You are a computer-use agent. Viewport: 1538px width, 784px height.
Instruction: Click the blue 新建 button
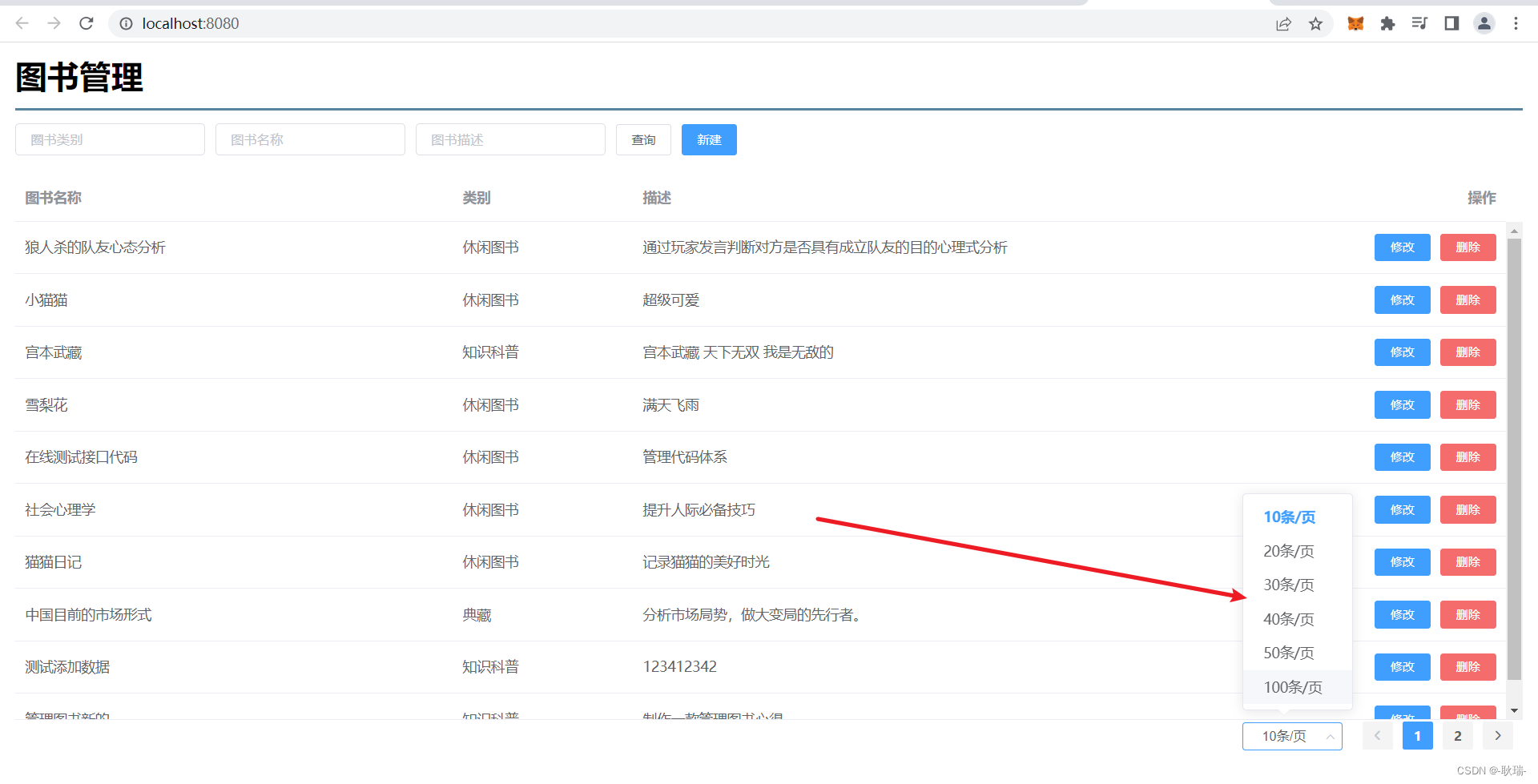[709, 140]
